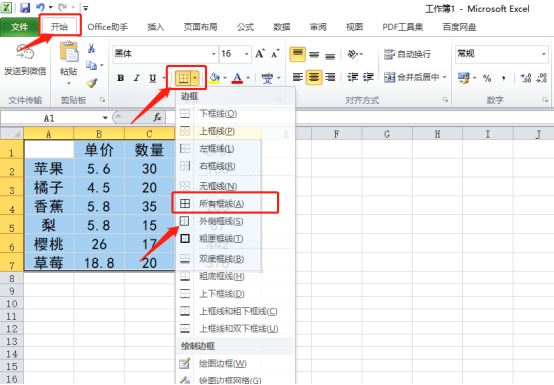Screen dimensions: 554x385
Task: Open the PDF工具集 tab
Action: 402,27
